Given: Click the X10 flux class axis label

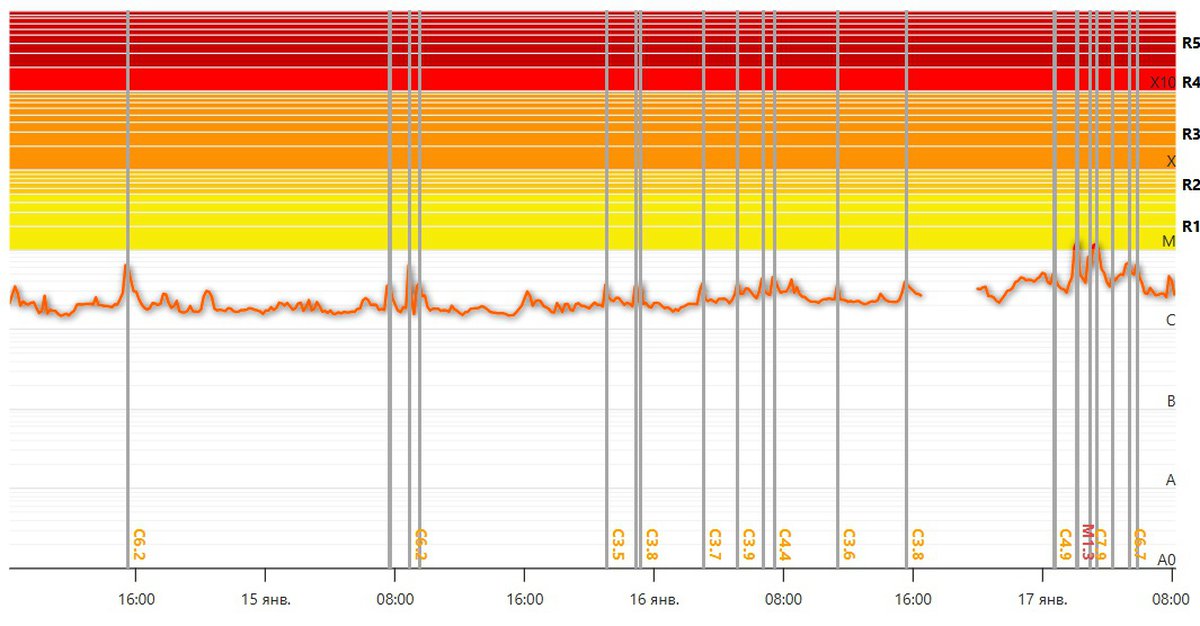Looking at the screenshot, I should click(1162, 83).
